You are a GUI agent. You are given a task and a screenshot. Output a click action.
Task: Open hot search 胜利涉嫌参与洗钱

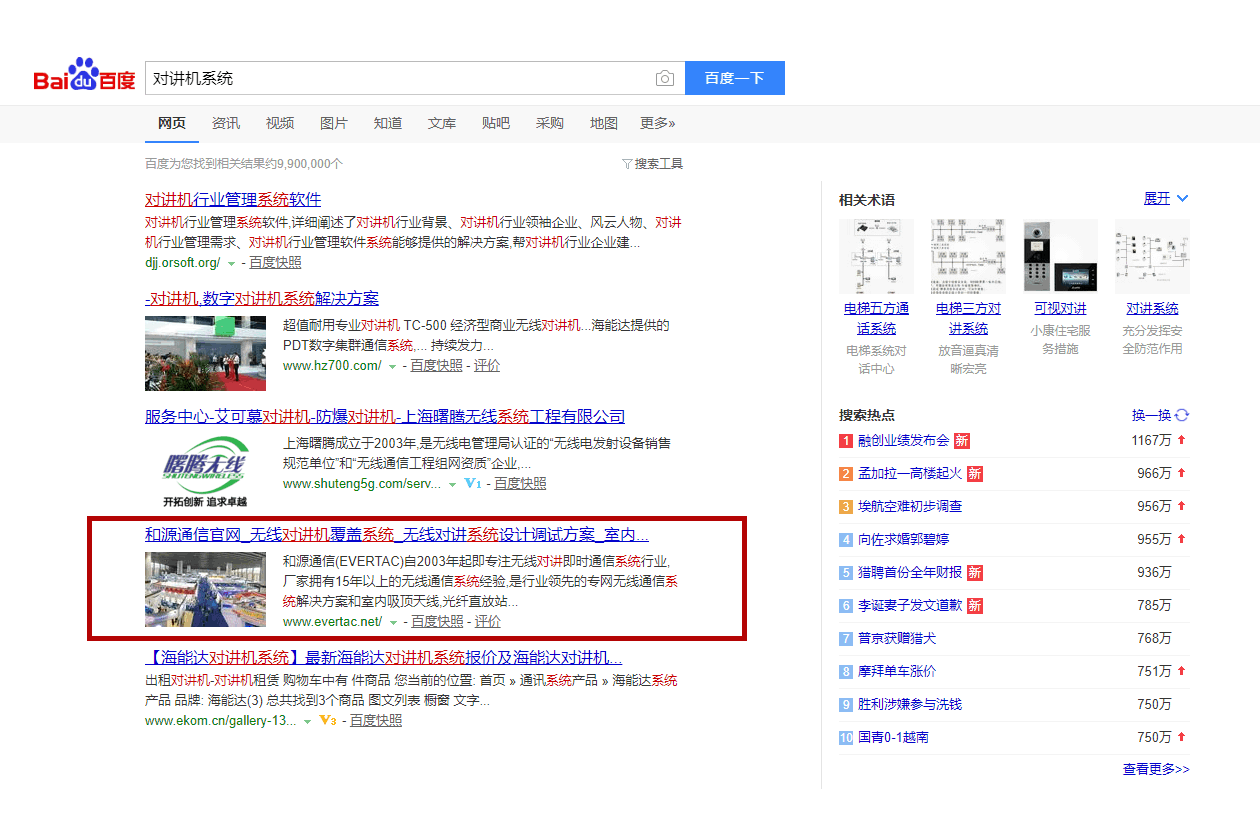click(910, 704)
